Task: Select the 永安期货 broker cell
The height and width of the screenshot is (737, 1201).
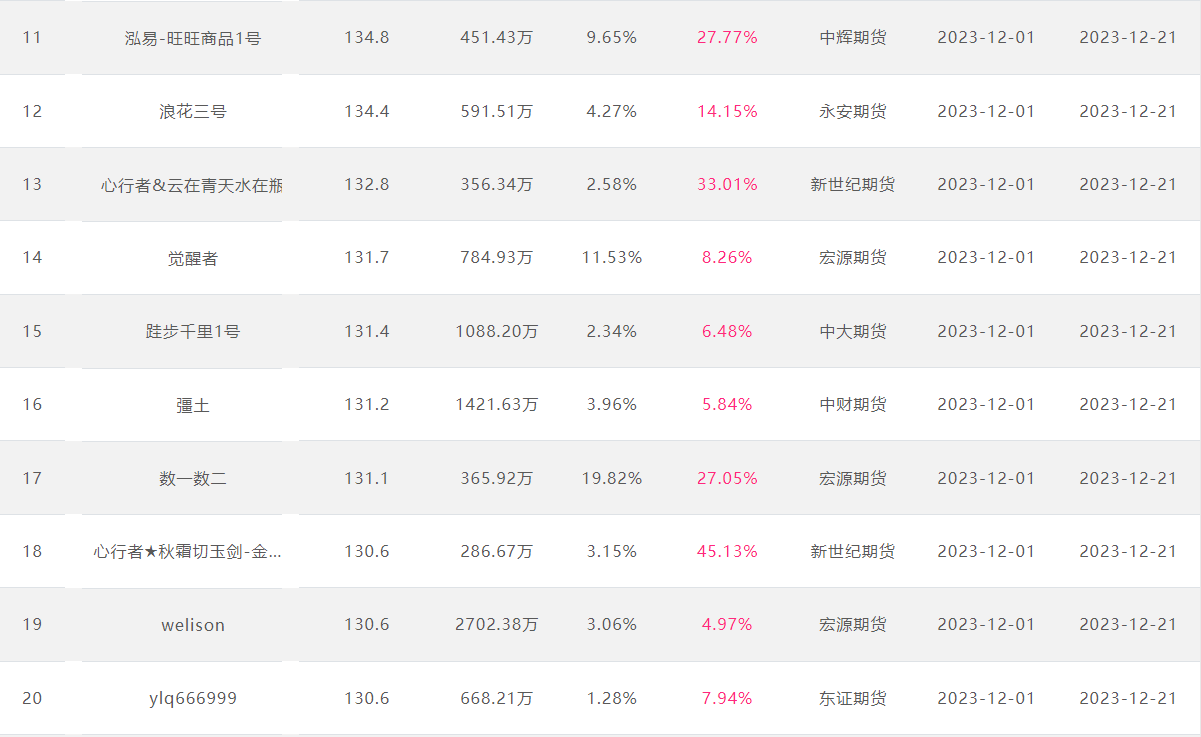Action: (853, 111)
